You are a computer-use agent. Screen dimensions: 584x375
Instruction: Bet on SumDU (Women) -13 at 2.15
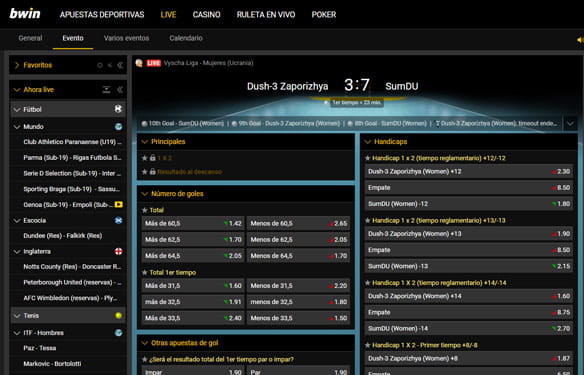coord(469,266)
